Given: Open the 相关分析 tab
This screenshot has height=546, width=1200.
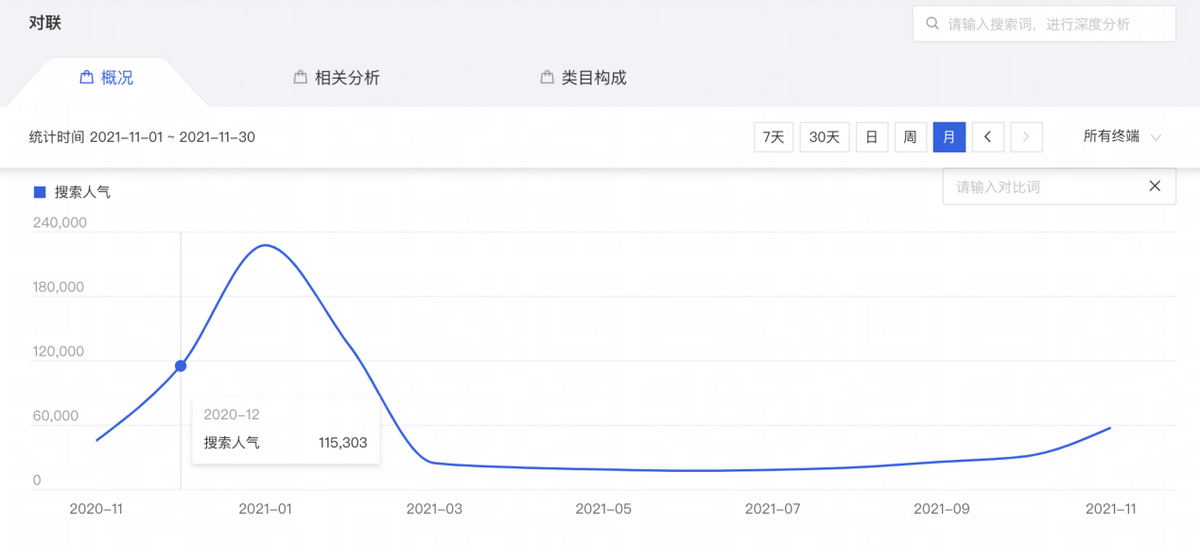Looking at the screenshot, I should click(346, 77).
